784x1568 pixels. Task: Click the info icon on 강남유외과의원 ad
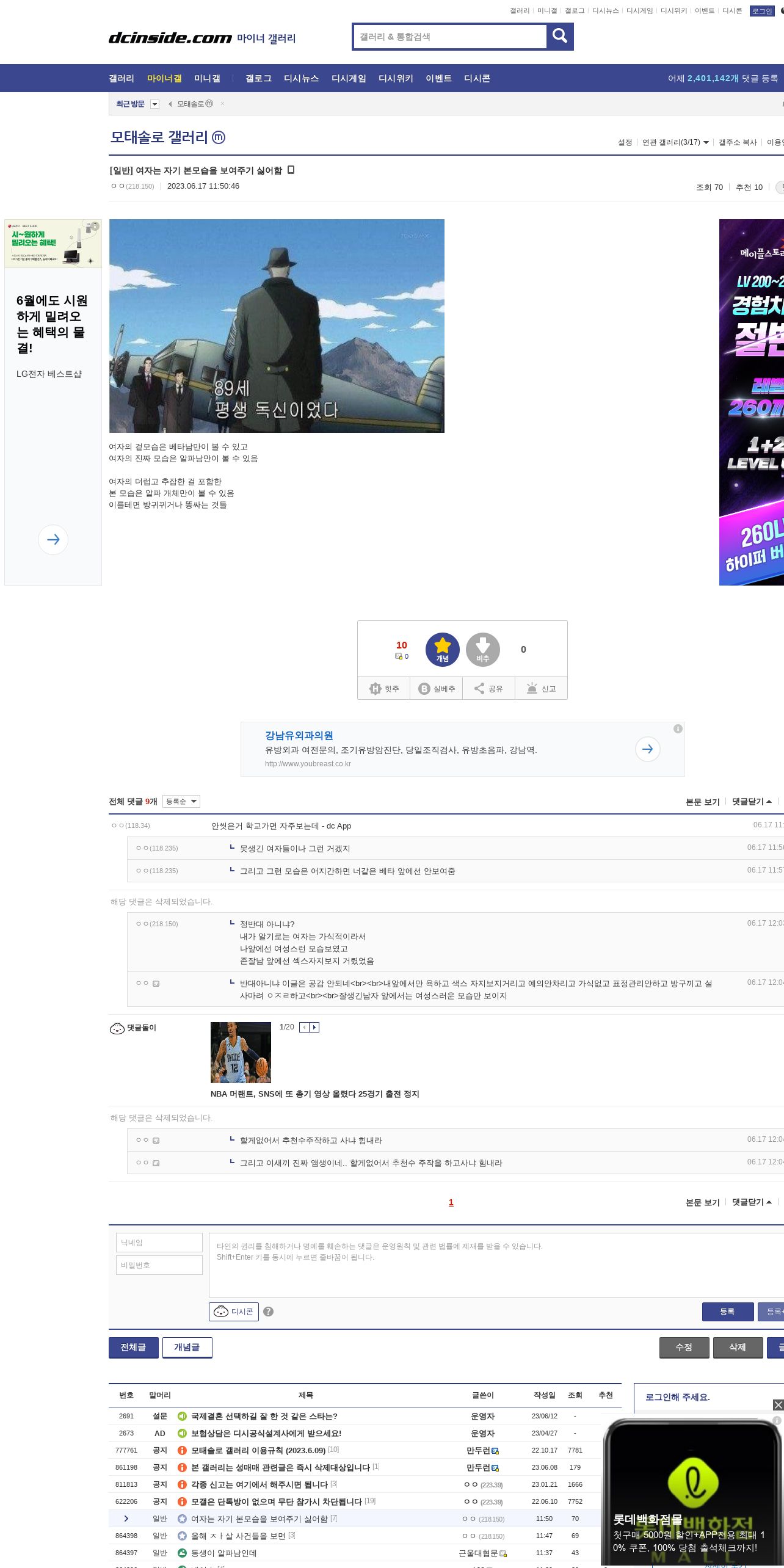678,728
